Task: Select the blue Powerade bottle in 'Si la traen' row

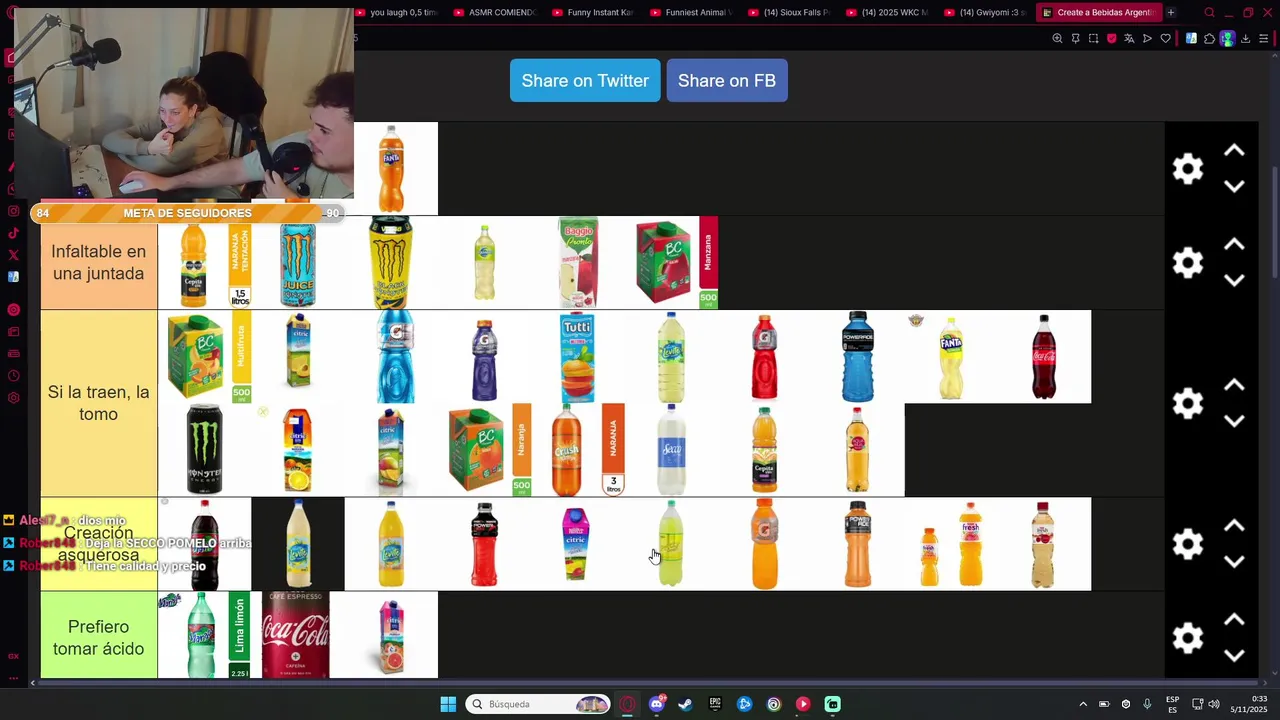Action: pos(858,357)
